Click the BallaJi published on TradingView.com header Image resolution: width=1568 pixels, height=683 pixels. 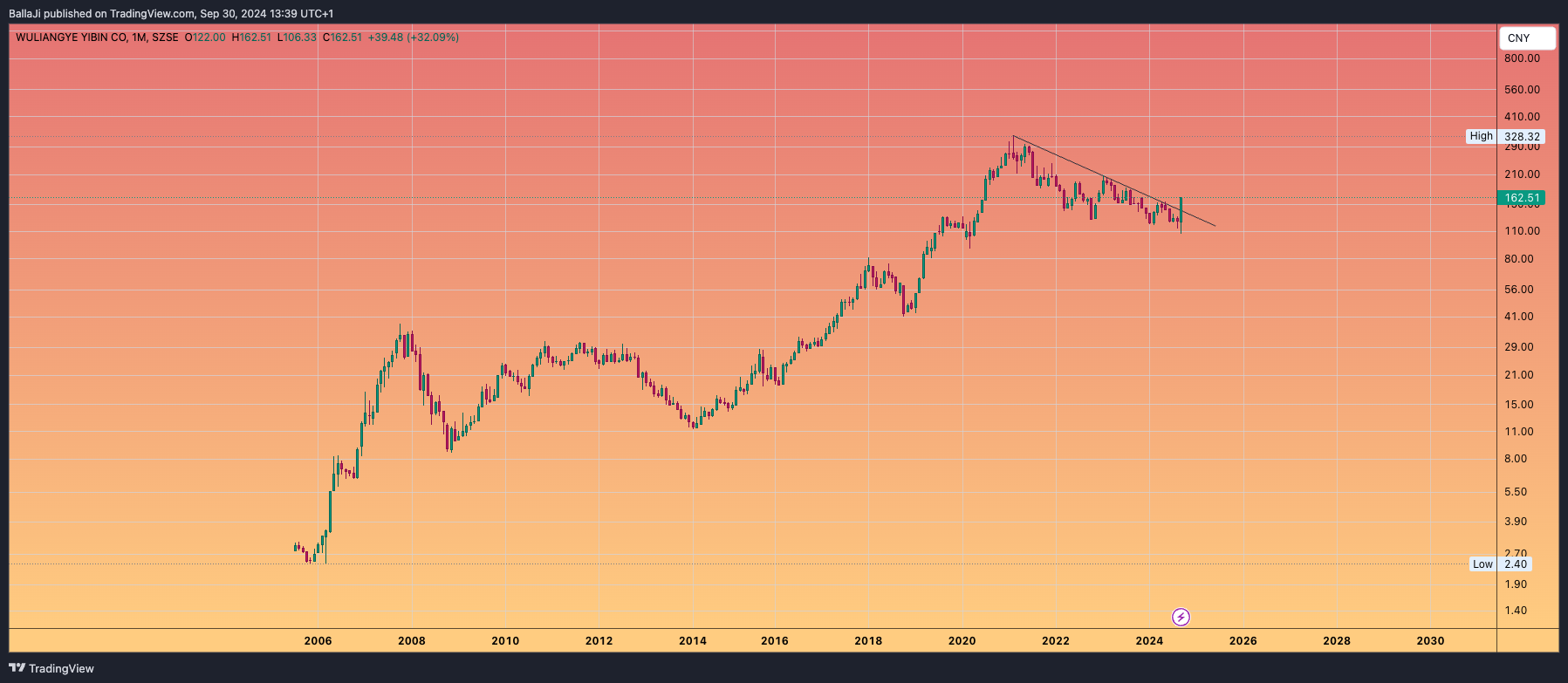click(x=171, y=13)
